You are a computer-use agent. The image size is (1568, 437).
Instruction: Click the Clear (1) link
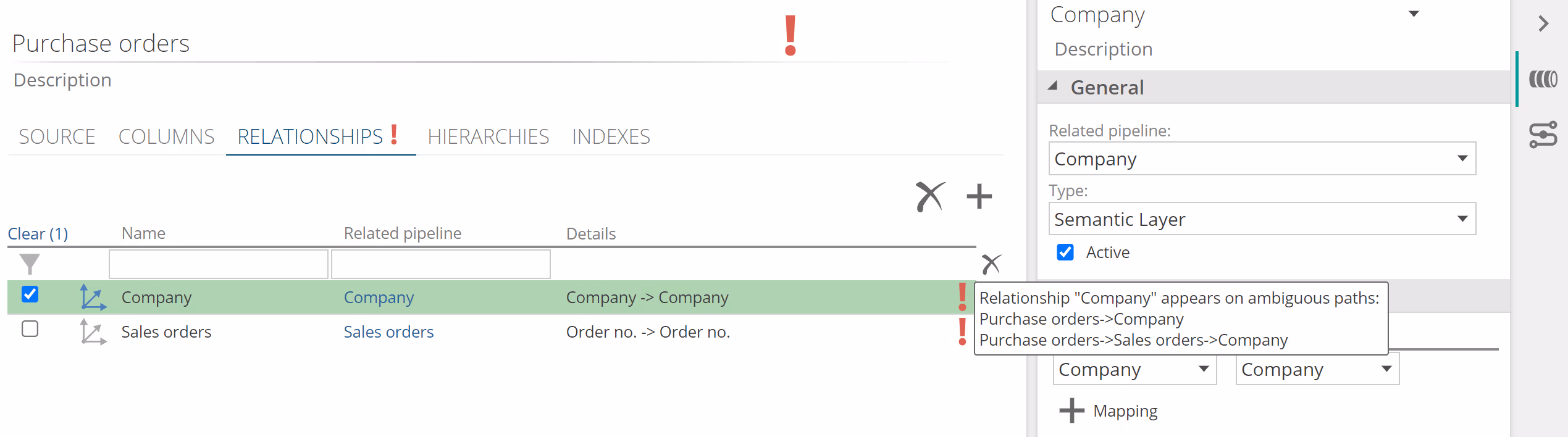pos(38,234)
